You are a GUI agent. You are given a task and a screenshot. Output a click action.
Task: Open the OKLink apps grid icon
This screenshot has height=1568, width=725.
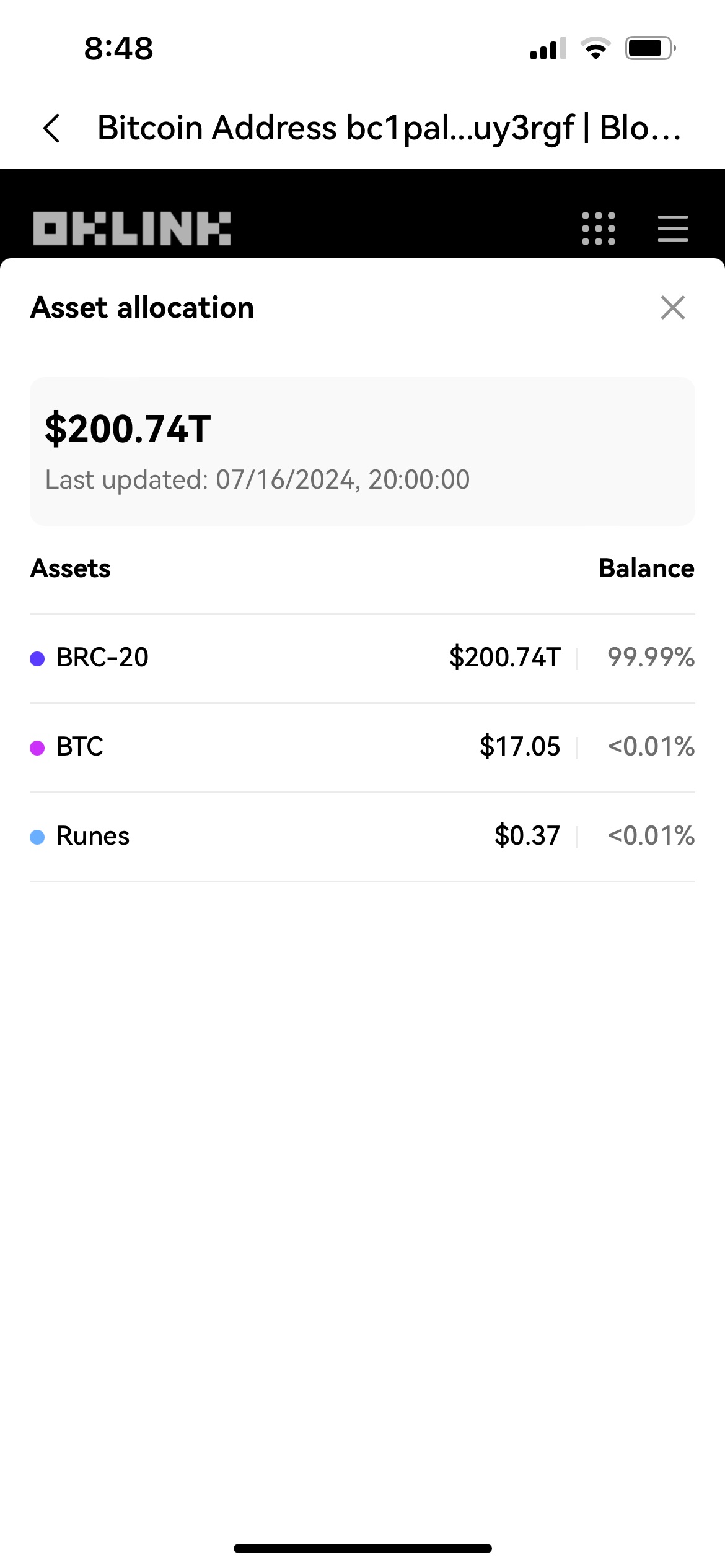[x=599, y=229]
